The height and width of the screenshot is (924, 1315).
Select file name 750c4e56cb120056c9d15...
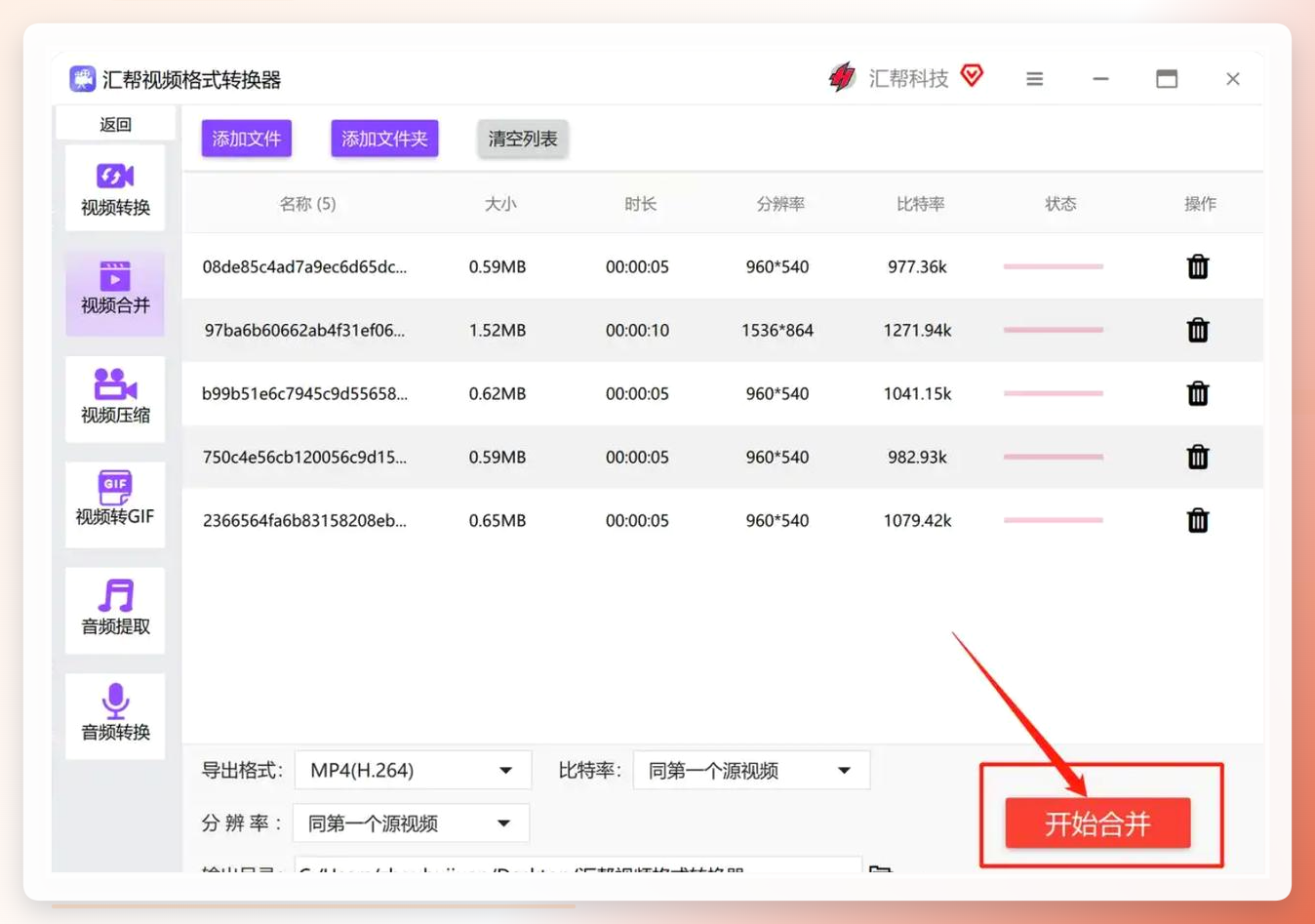coord(304,457)
